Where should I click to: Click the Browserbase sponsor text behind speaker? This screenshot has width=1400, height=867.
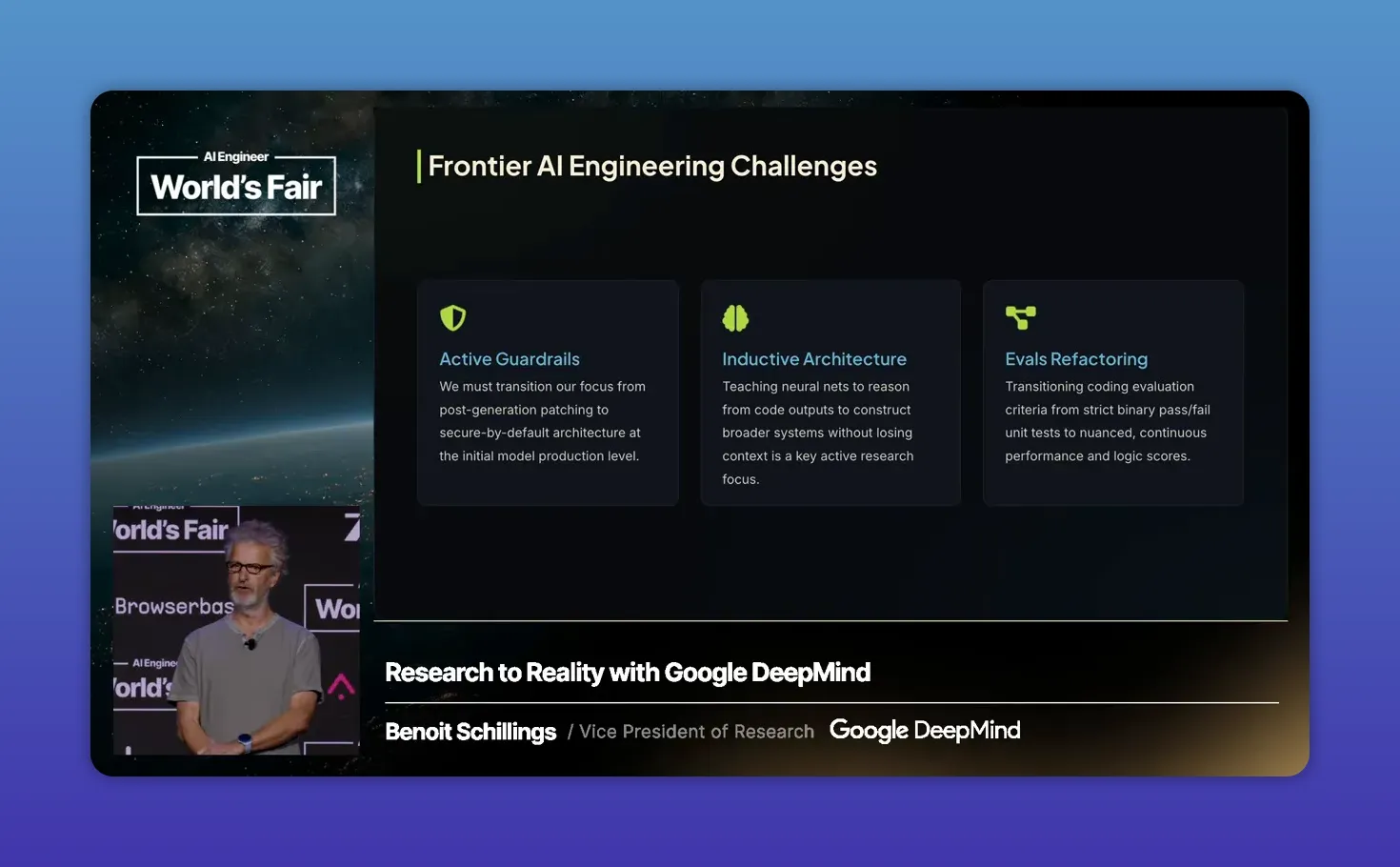173,606
